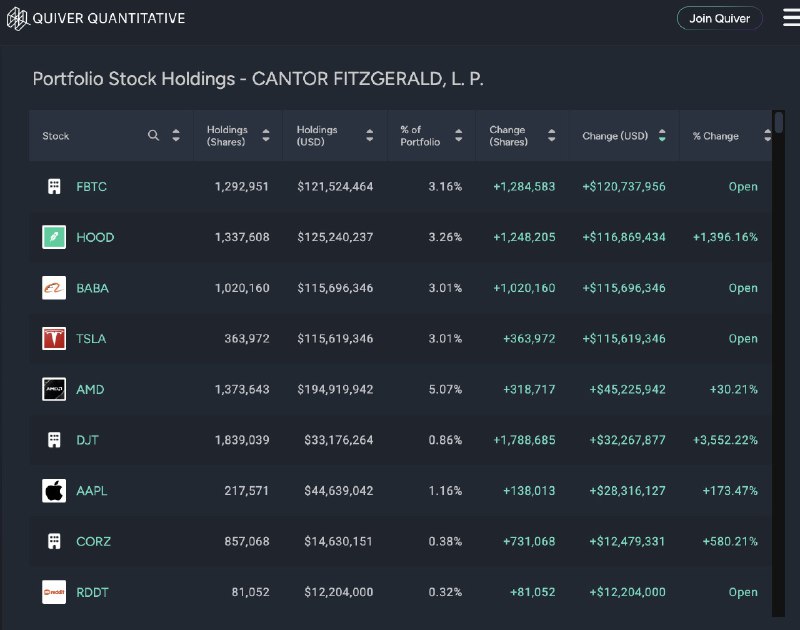800x630 pixels.
Task: Click the Tesla TSLA logo icon
Action: coord(54,338)
